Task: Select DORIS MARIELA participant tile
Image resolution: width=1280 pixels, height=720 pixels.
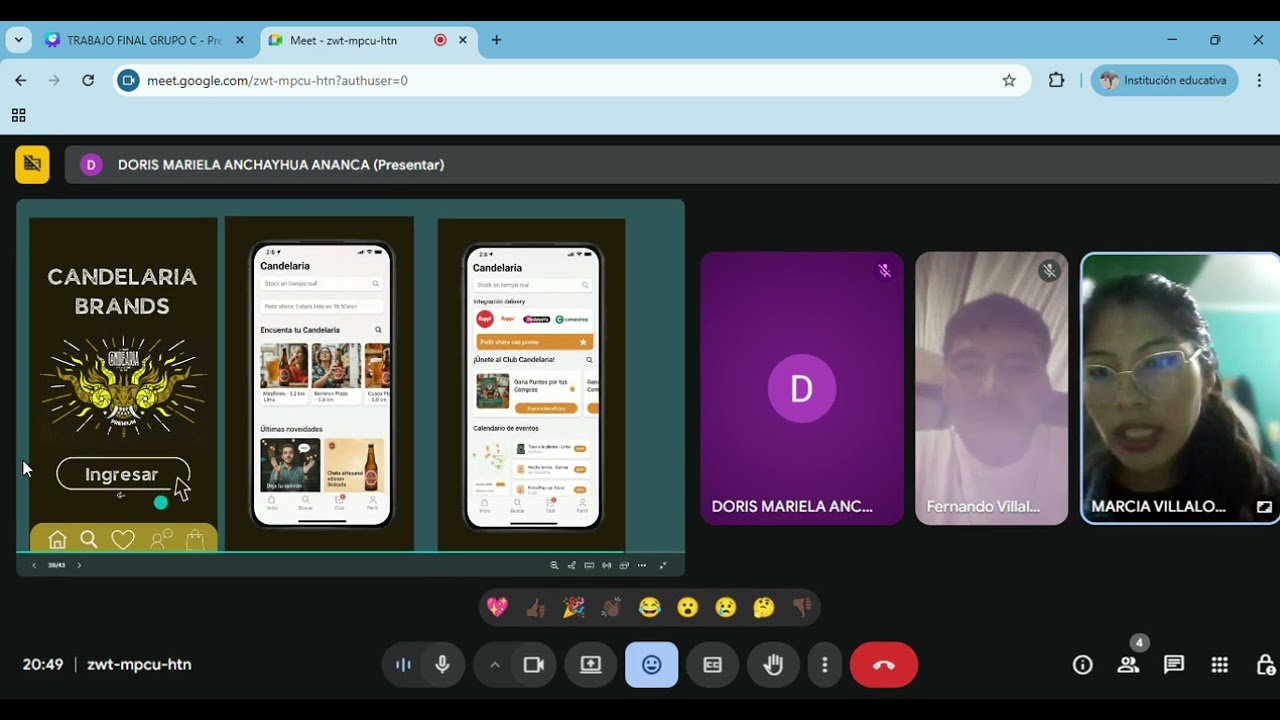Action: 802,388
